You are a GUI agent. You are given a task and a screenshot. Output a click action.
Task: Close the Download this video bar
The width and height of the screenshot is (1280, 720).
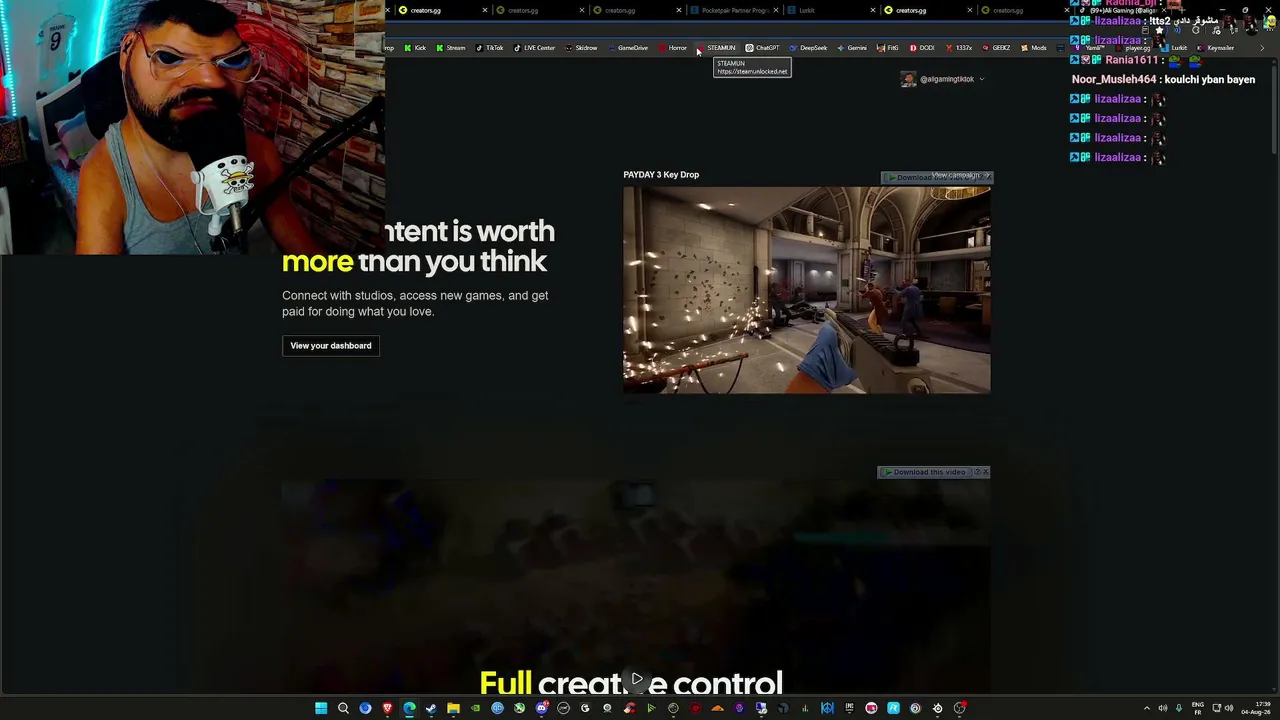[985, 472]
